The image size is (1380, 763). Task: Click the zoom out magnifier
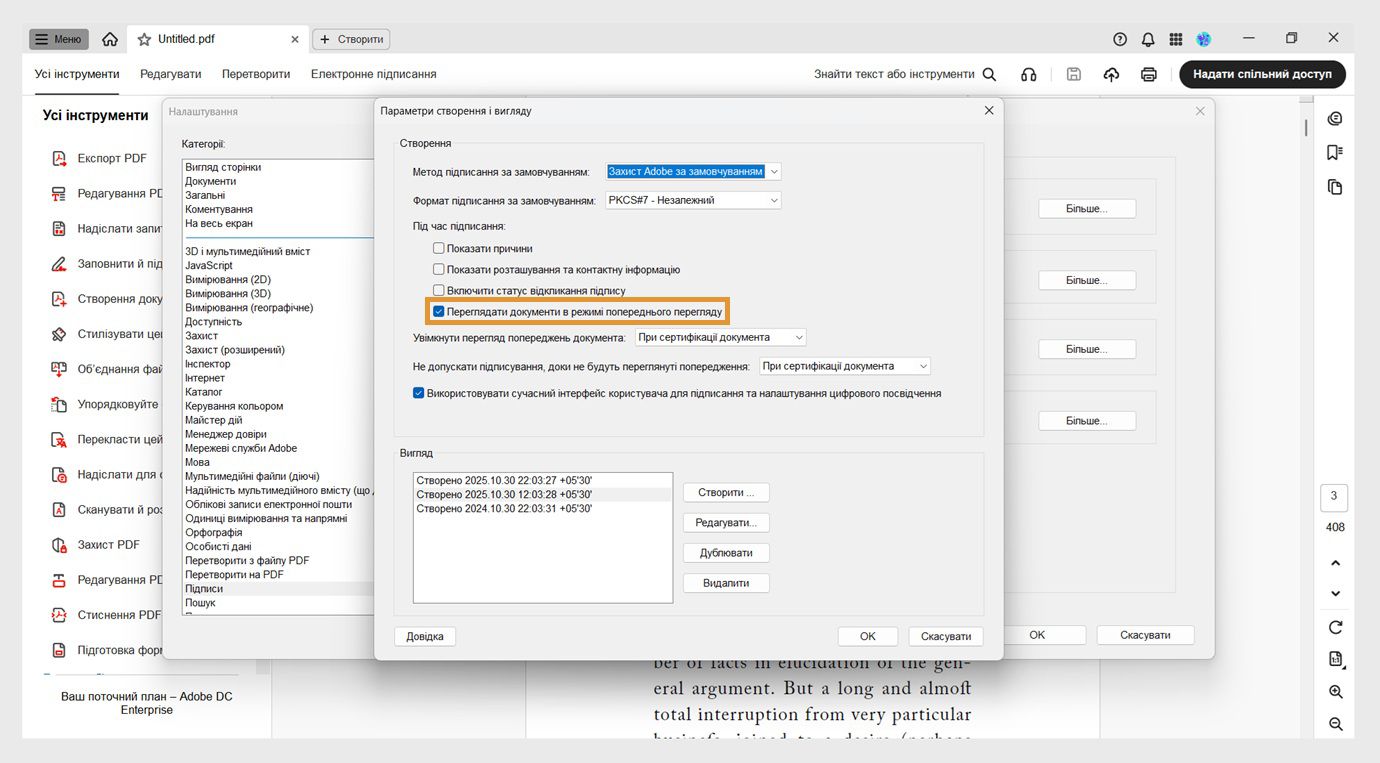point(1335,724)
